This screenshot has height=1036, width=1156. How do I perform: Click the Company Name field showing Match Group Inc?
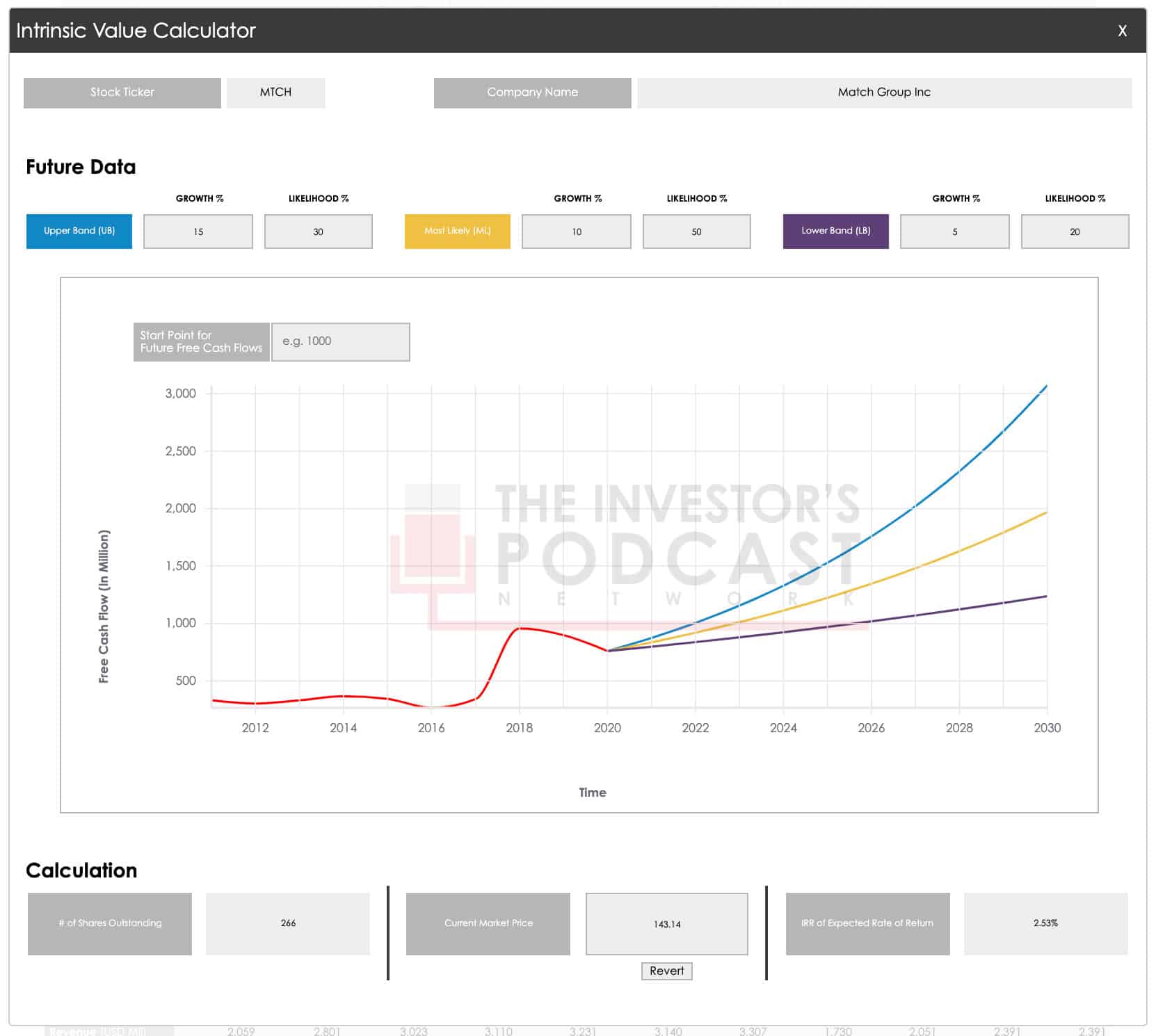click(x=884, y=92)
